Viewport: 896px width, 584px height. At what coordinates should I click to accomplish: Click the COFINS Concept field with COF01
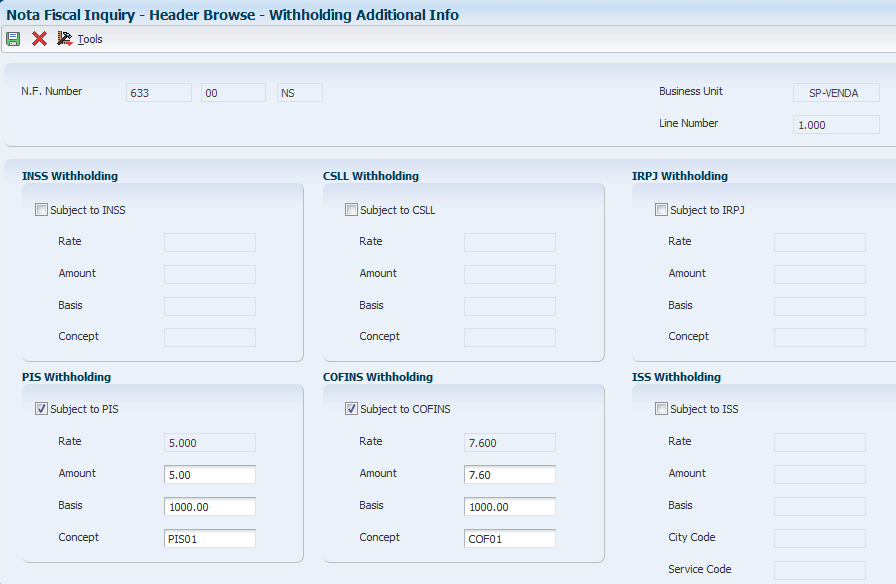pos(510,539)
